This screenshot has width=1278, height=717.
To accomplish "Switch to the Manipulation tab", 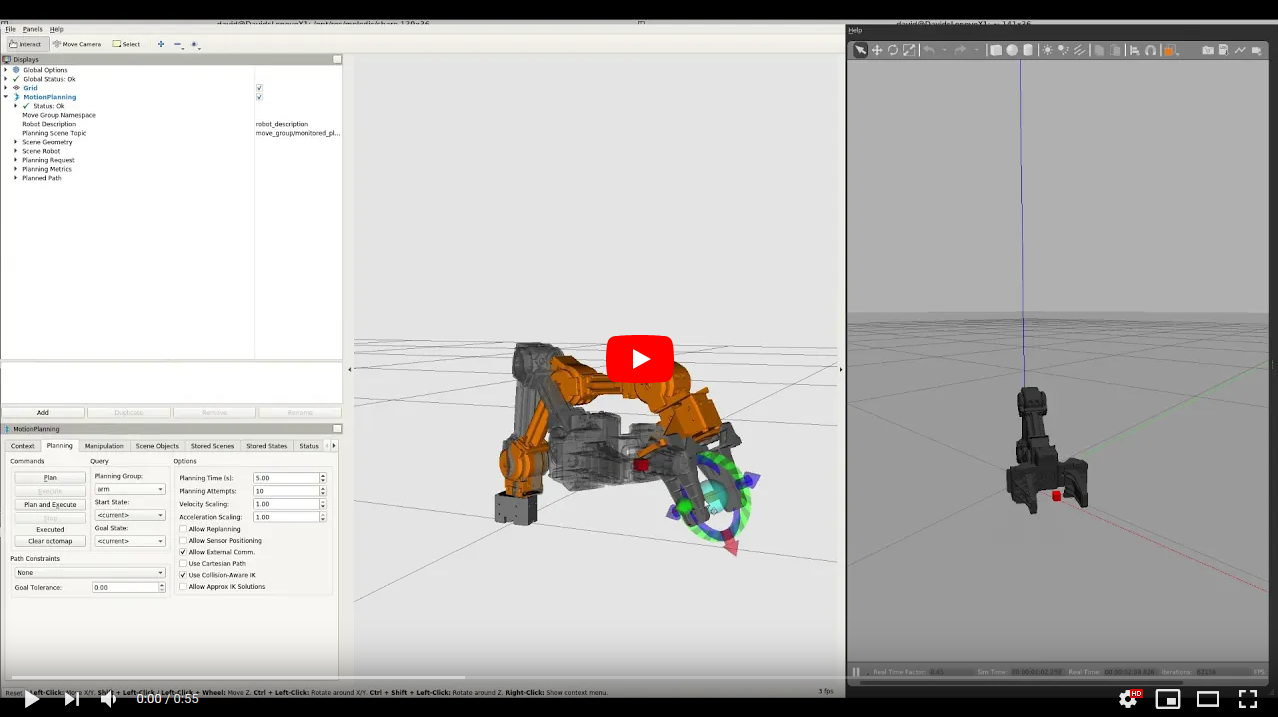I will tap(104, 446).
